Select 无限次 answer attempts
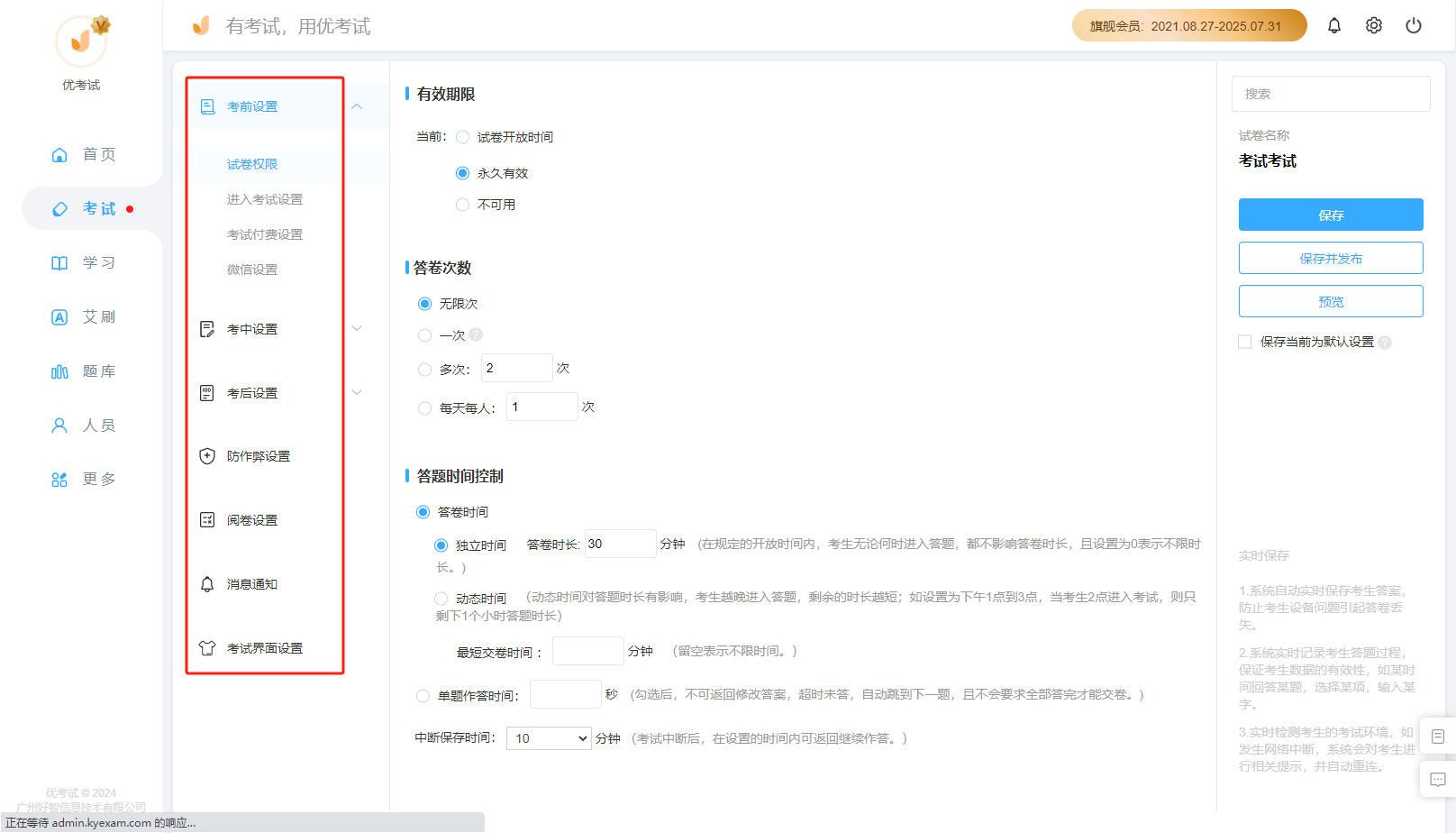This screenshot has height=833, width=1456. [x=424, y=304]
